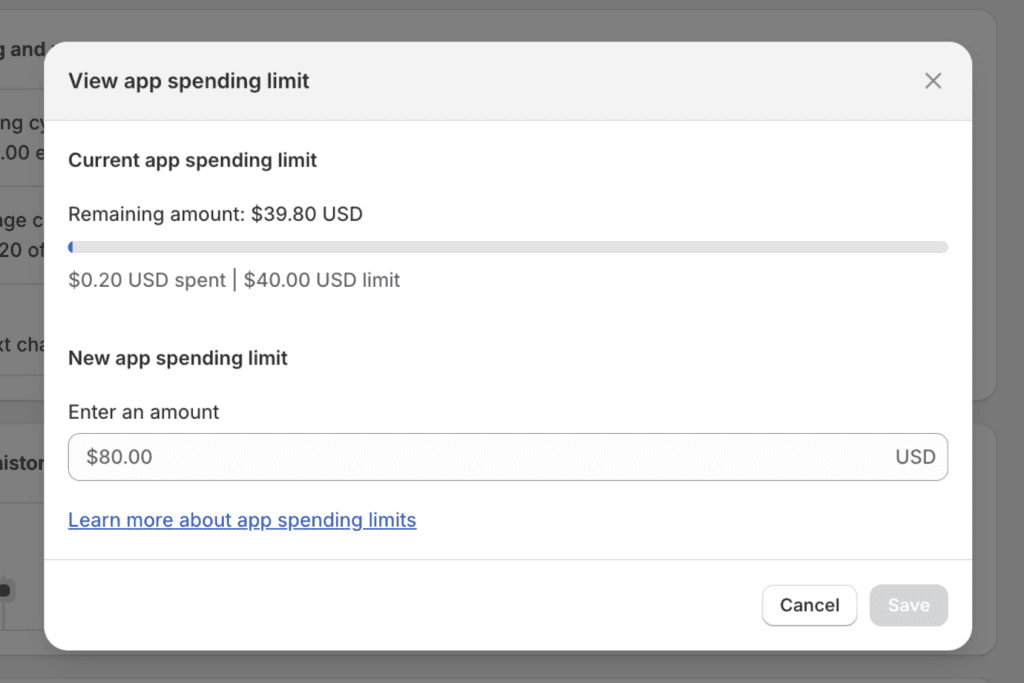Click the $0.20 USD spent text

click(x=147, y=280)
